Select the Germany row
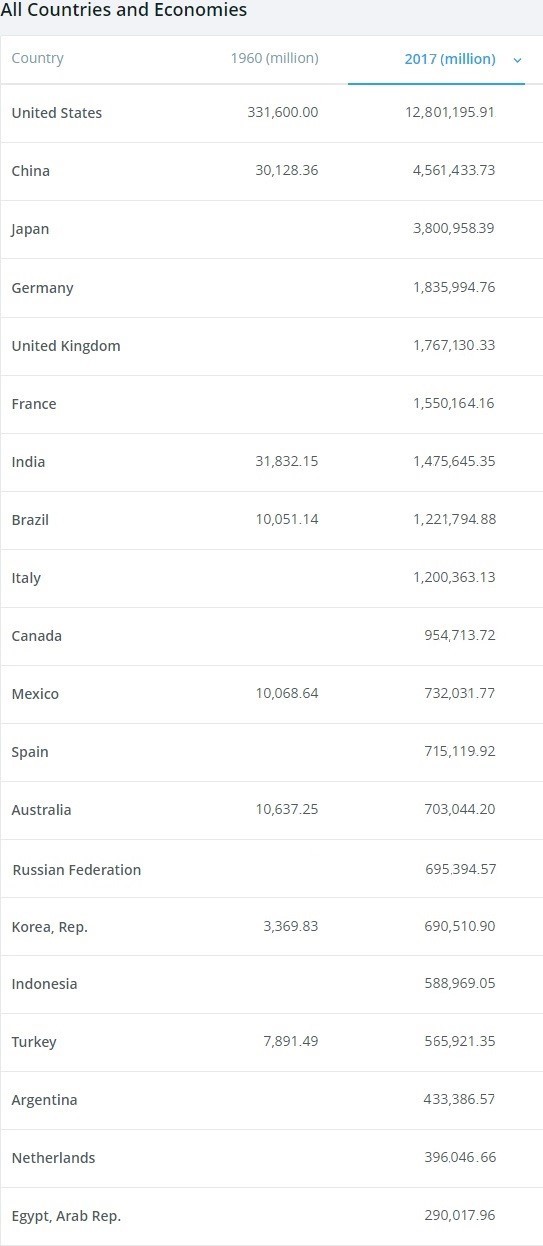Viewport: 543px width, 1246px height. [x=271, y=288]
